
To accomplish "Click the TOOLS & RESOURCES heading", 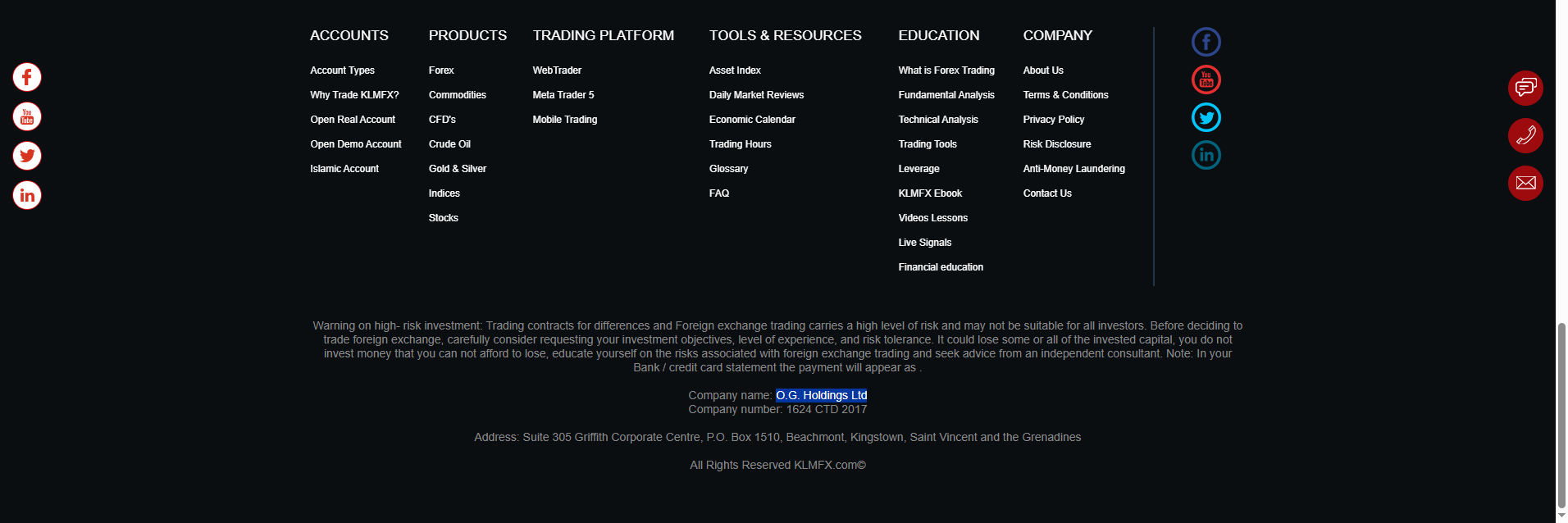I will 786,35.
